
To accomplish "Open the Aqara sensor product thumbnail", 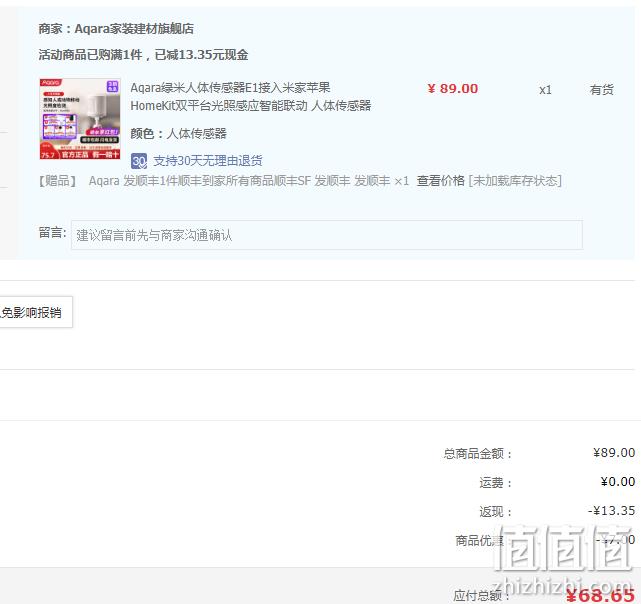I will point(80,119).
